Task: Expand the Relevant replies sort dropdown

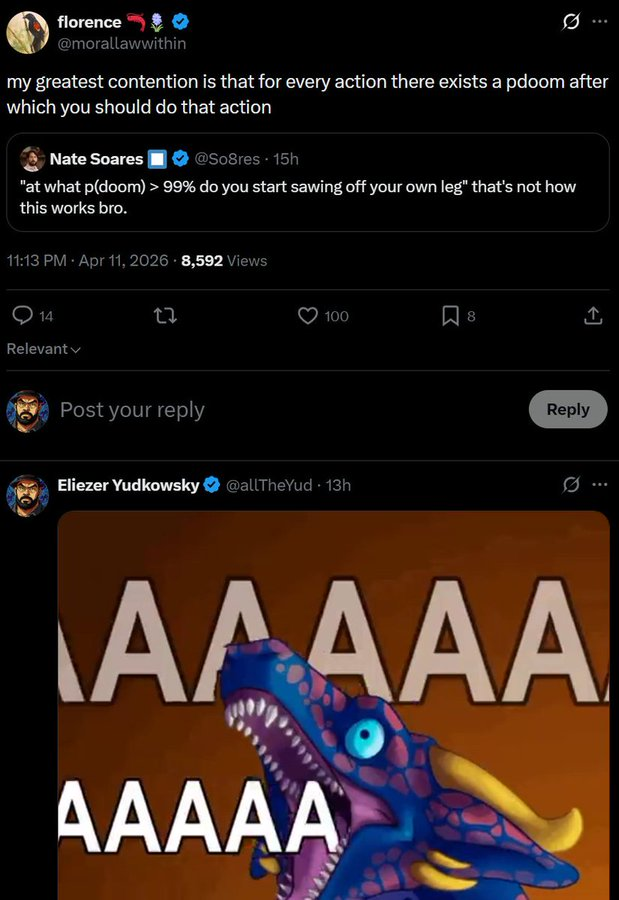Action: coord(44,349)
